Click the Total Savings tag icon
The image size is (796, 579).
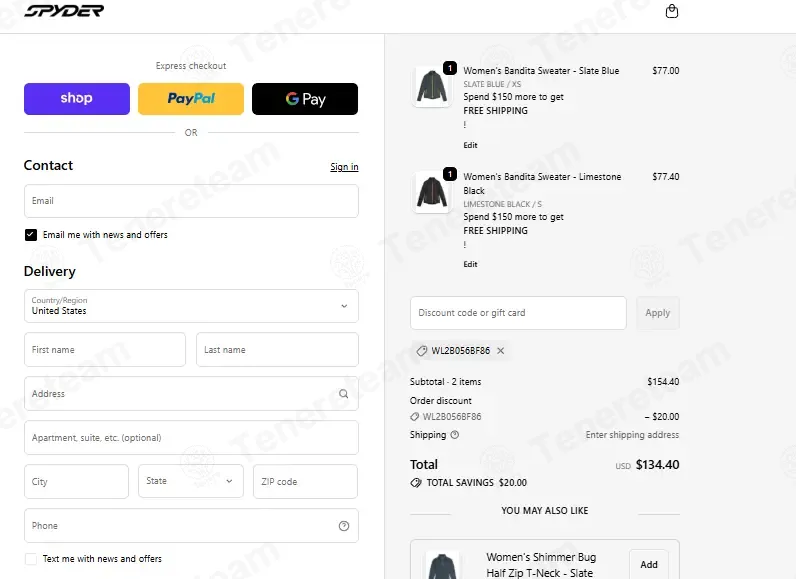tap(416, 483)
